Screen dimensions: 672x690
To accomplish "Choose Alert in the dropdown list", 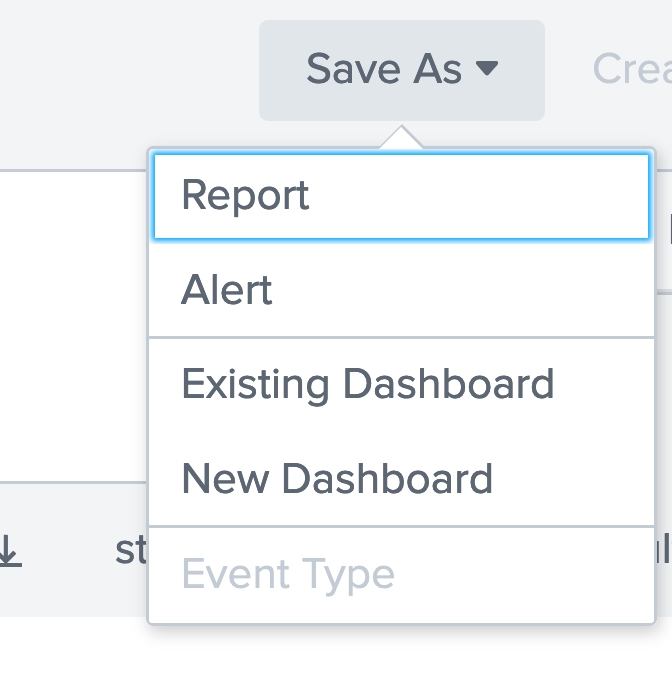I will tap(227, 291).
